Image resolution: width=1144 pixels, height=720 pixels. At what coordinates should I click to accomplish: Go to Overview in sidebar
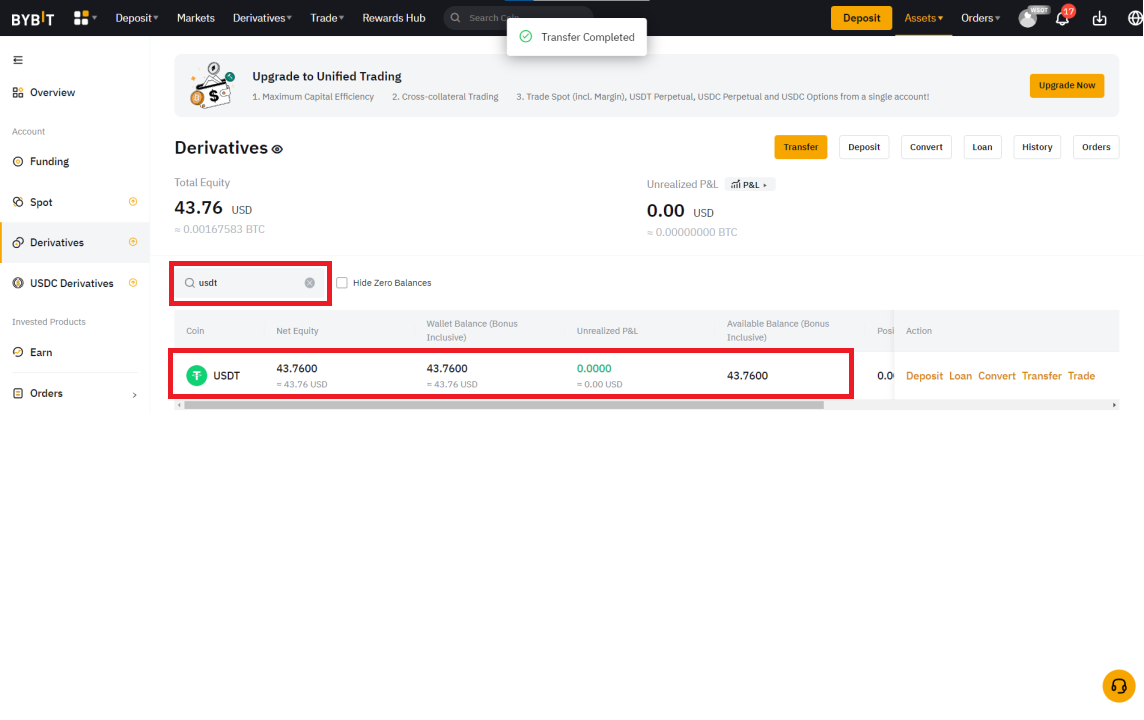tap(53, 93)
